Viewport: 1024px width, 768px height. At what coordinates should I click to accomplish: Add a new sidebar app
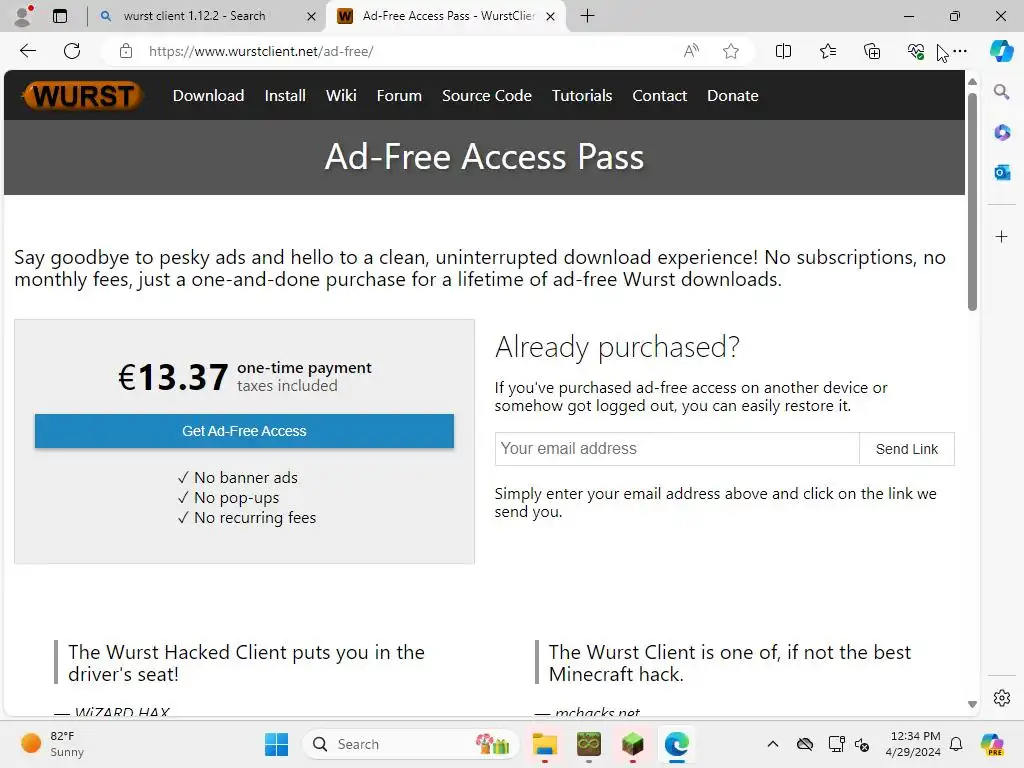tap(1002, 236)
